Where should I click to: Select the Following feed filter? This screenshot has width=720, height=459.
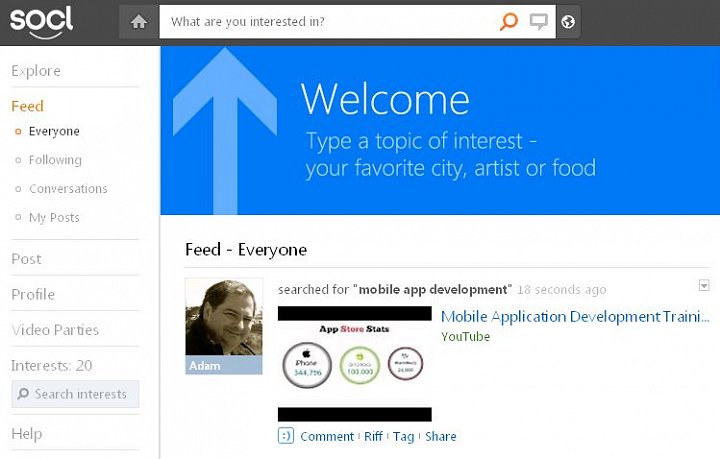pyautogui.click(x=55, y=160)
